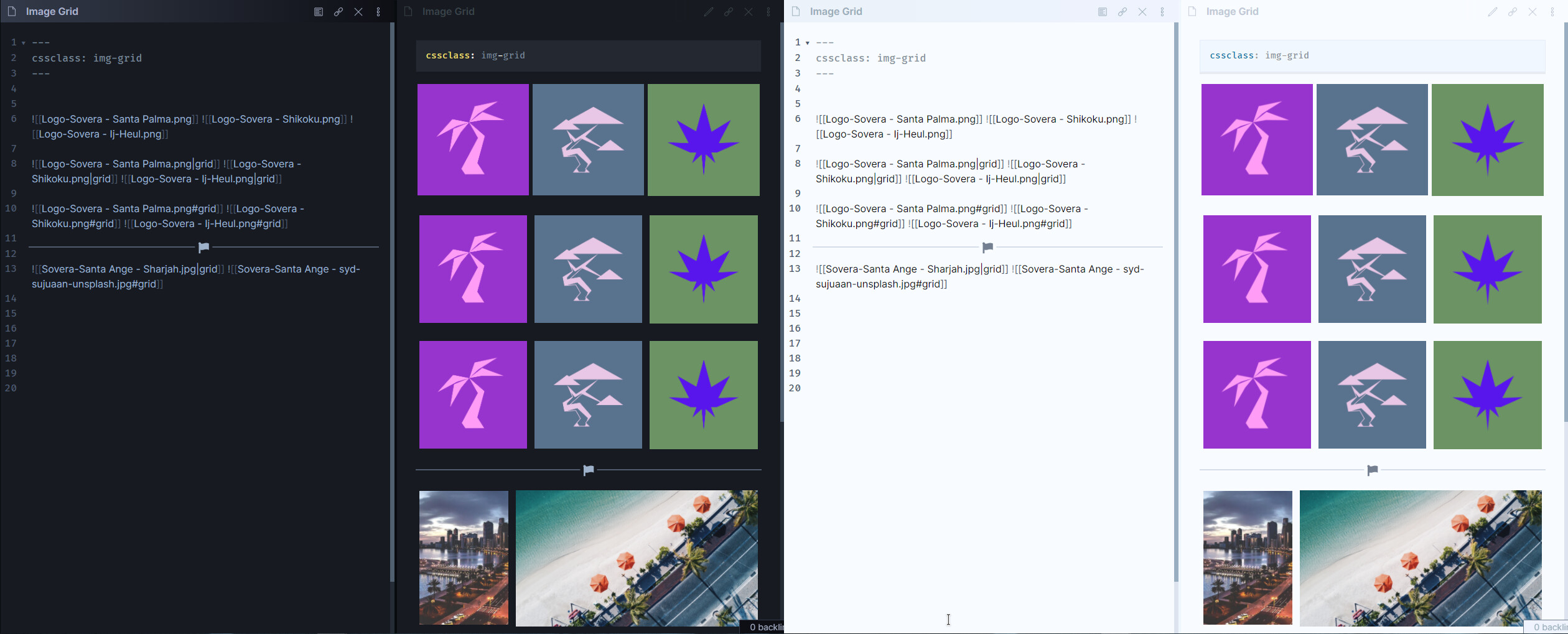The height and width of the screenshot is (634, 1568).
Task: Click bottom-row bonsai logo in light preview
Action: tap(1372, 394)
